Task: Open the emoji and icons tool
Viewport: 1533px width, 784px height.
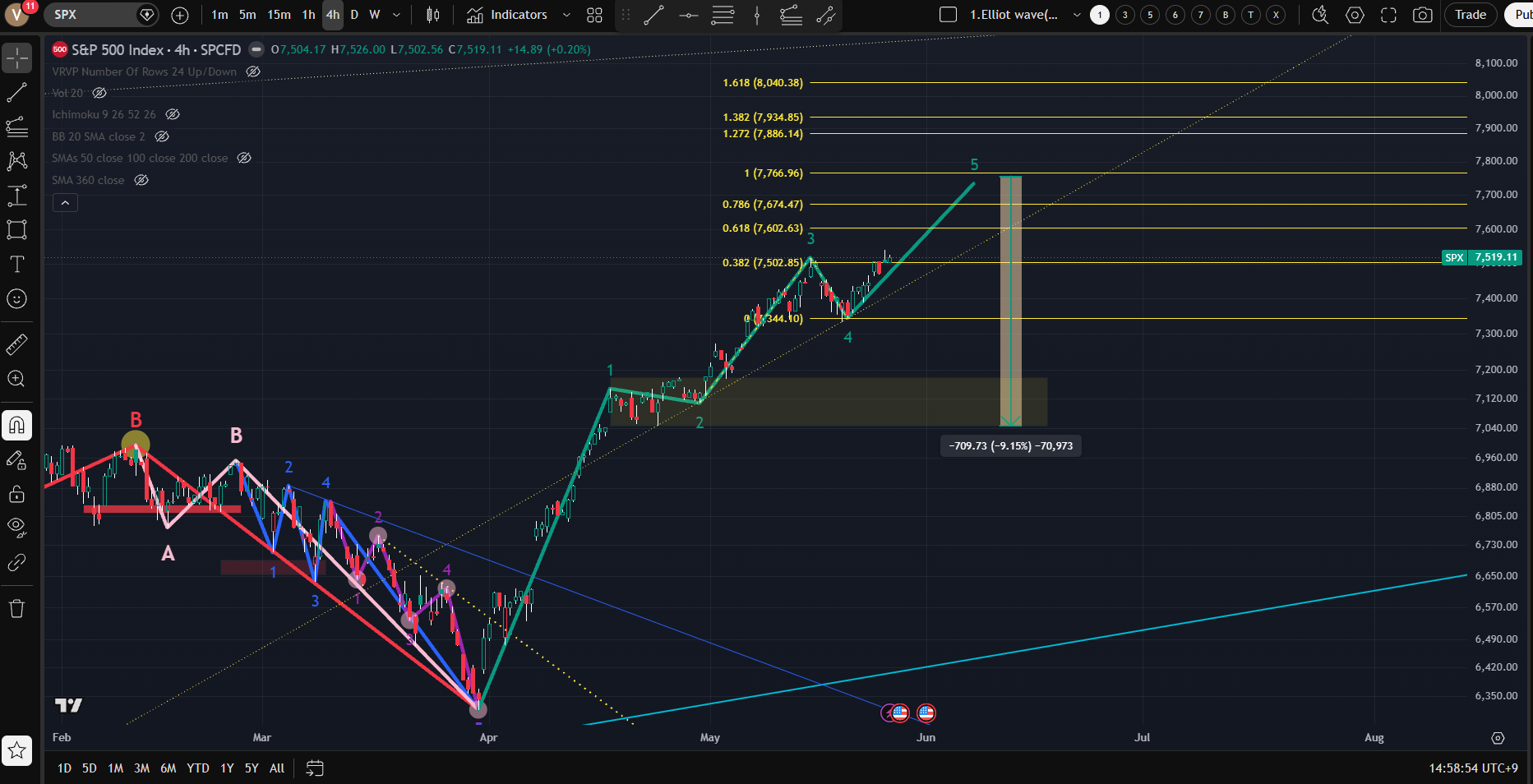Action: click(x=17, y=298)
